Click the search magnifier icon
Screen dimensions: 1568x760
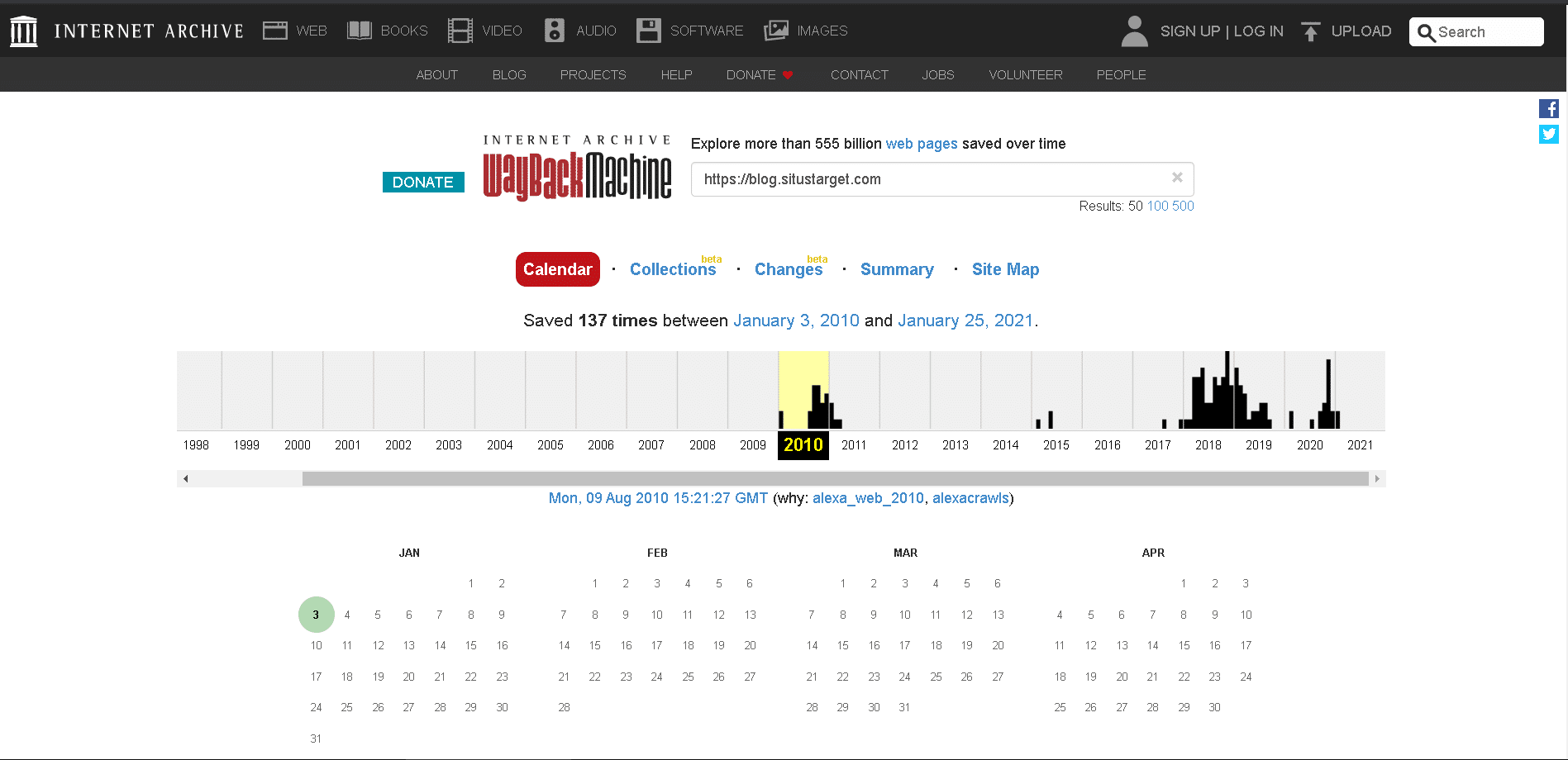coord(1426,32)
